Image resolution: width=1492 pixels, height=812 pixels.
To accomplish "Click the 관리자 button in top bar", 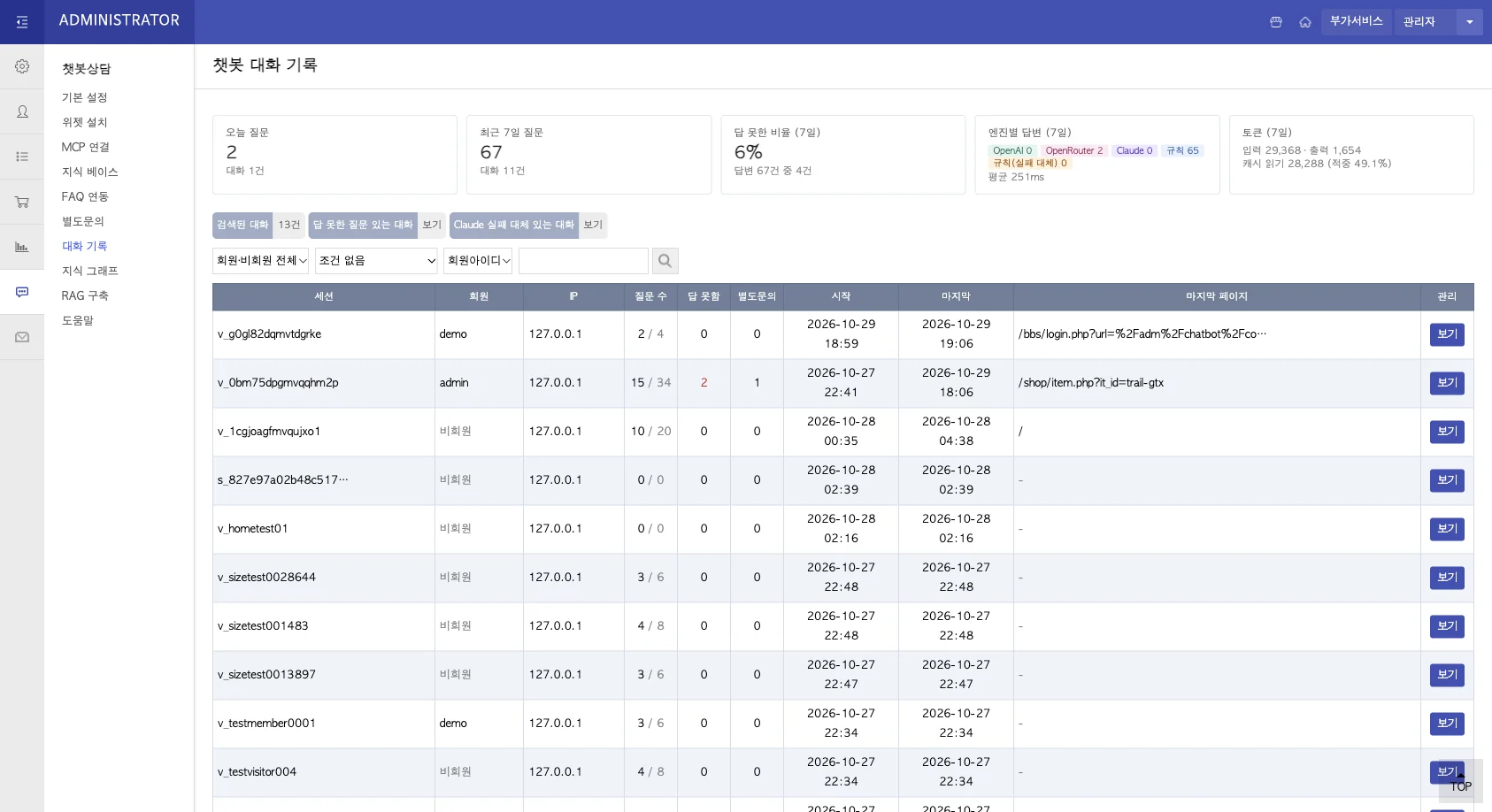I will 1425,22.
